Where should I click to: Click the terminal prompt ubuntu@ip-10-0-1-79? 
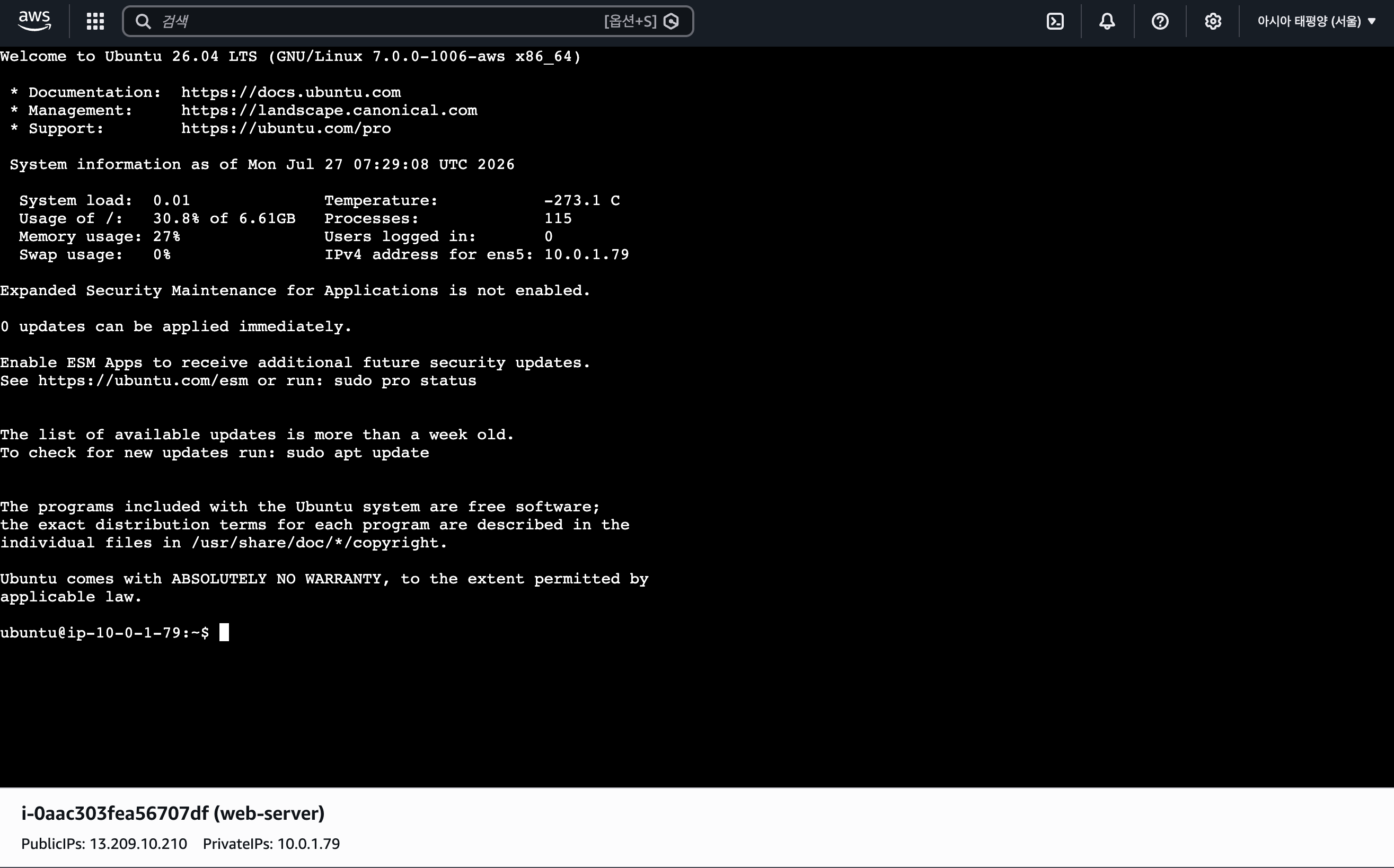pyautogui.click(x=104, y=633)
